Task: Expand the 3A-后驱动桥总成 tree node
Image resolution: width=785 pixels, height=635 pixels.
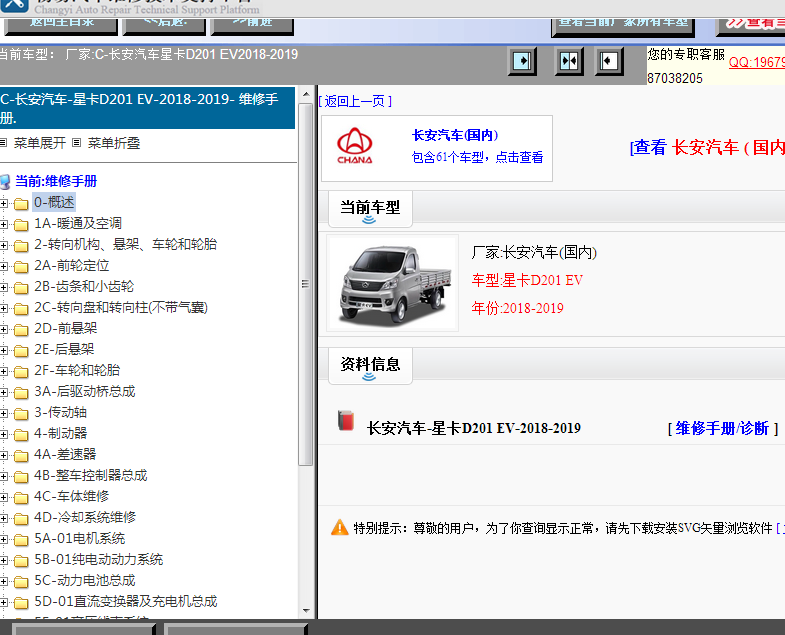Action: (x=4, y=393)
